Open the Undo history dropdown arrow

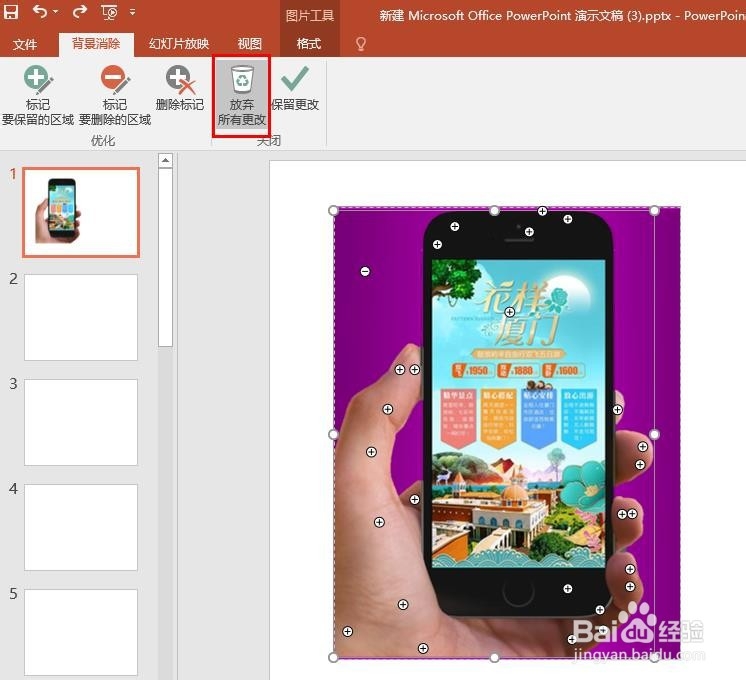point(56,12)
